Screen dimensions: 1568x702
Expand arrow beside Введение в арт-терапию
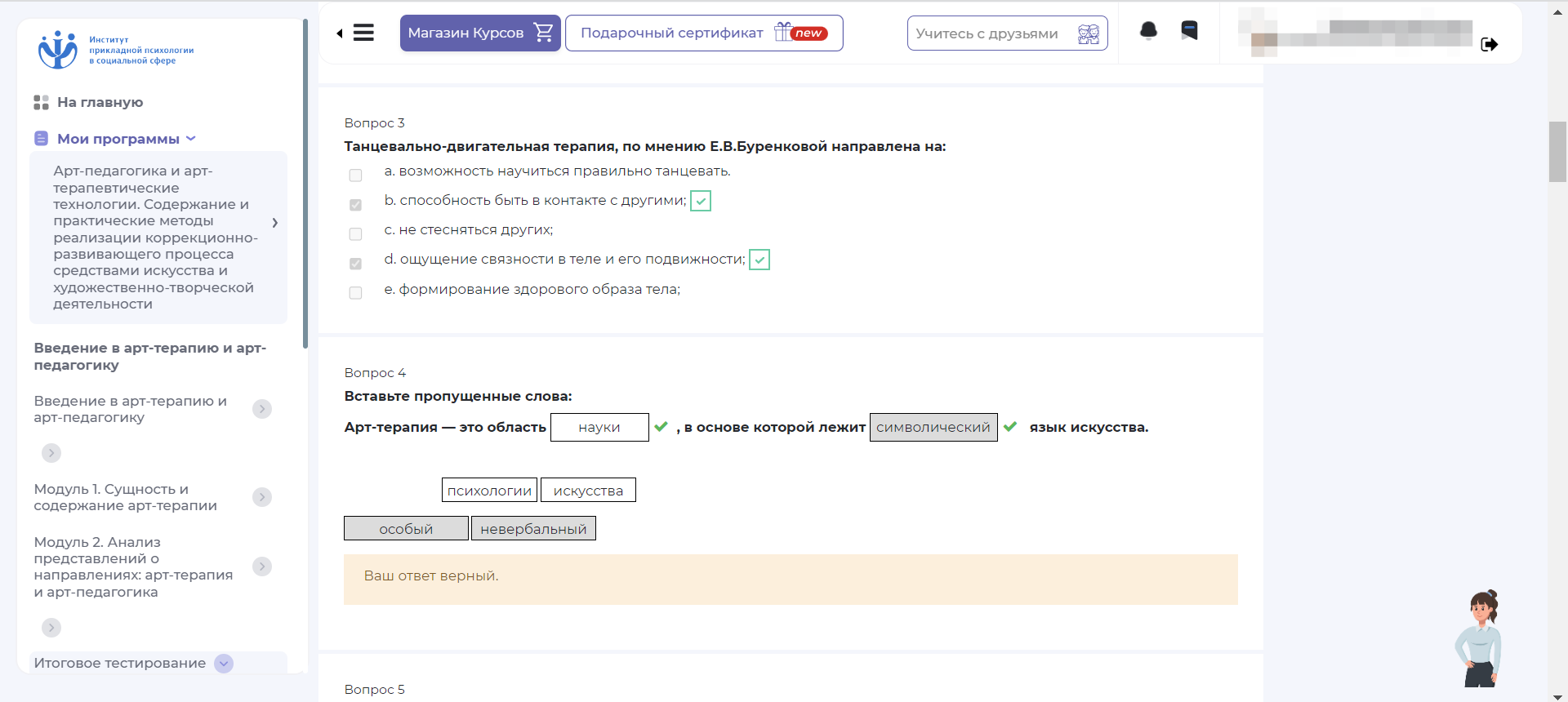coord(262,409)
